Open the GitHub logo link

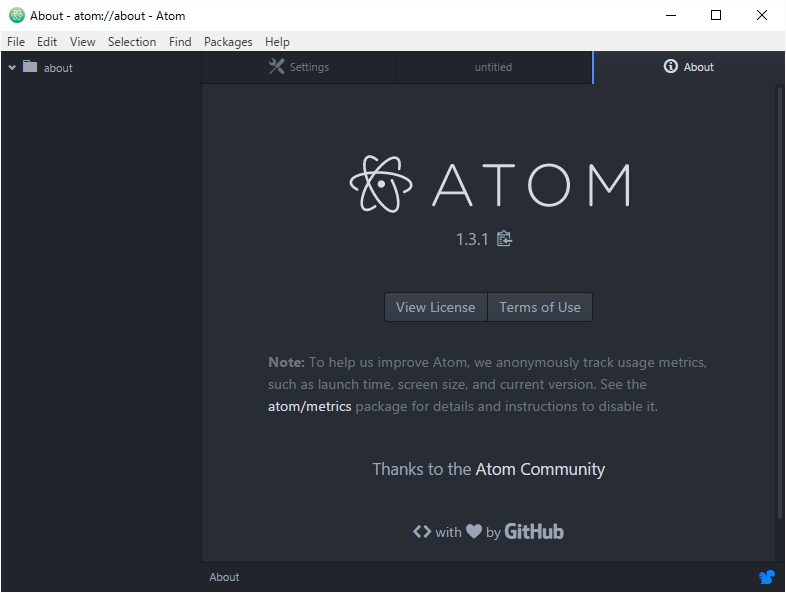pyautogui.click(x=534, y=531)
